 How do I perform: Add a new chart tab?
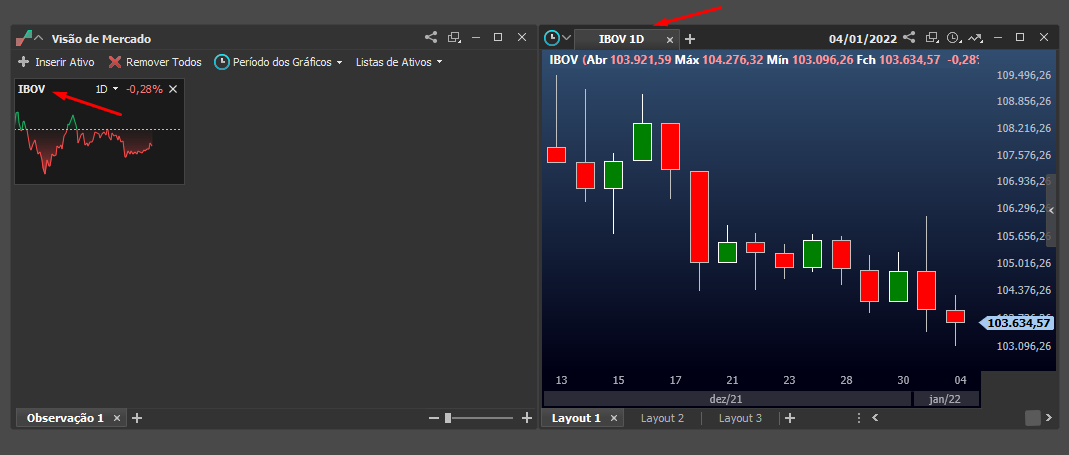[690, 39]
